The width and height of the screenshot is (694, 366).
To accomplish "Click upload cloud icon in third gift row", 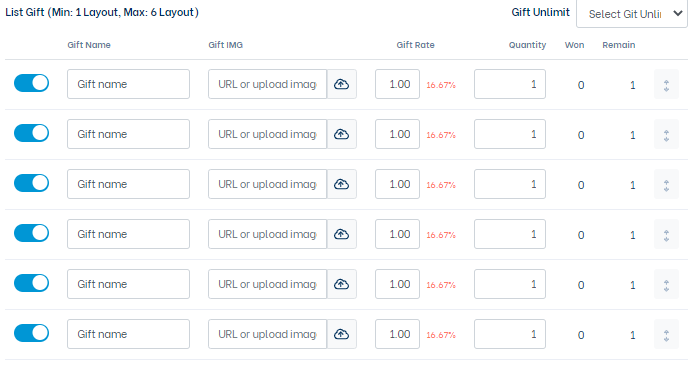I will 341,184.
